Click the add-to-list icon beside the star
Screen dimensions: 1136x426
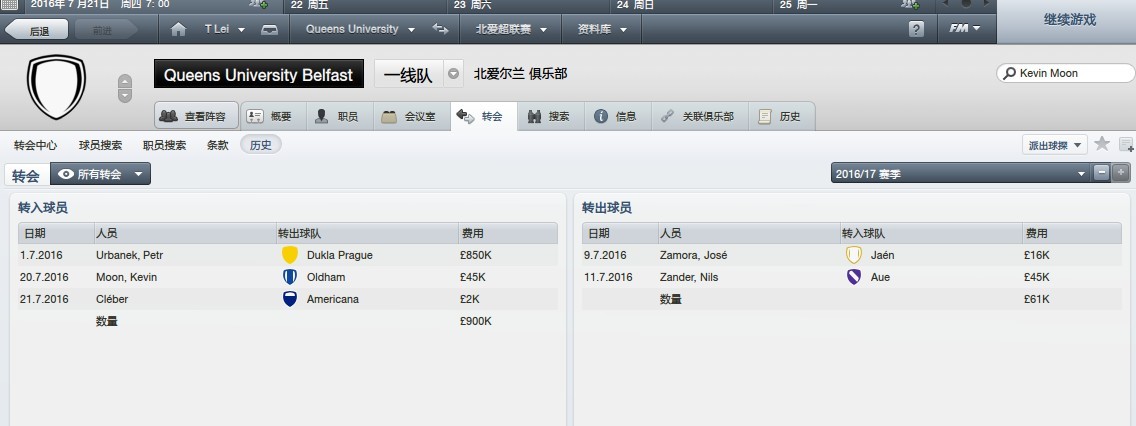point(1126,144)
